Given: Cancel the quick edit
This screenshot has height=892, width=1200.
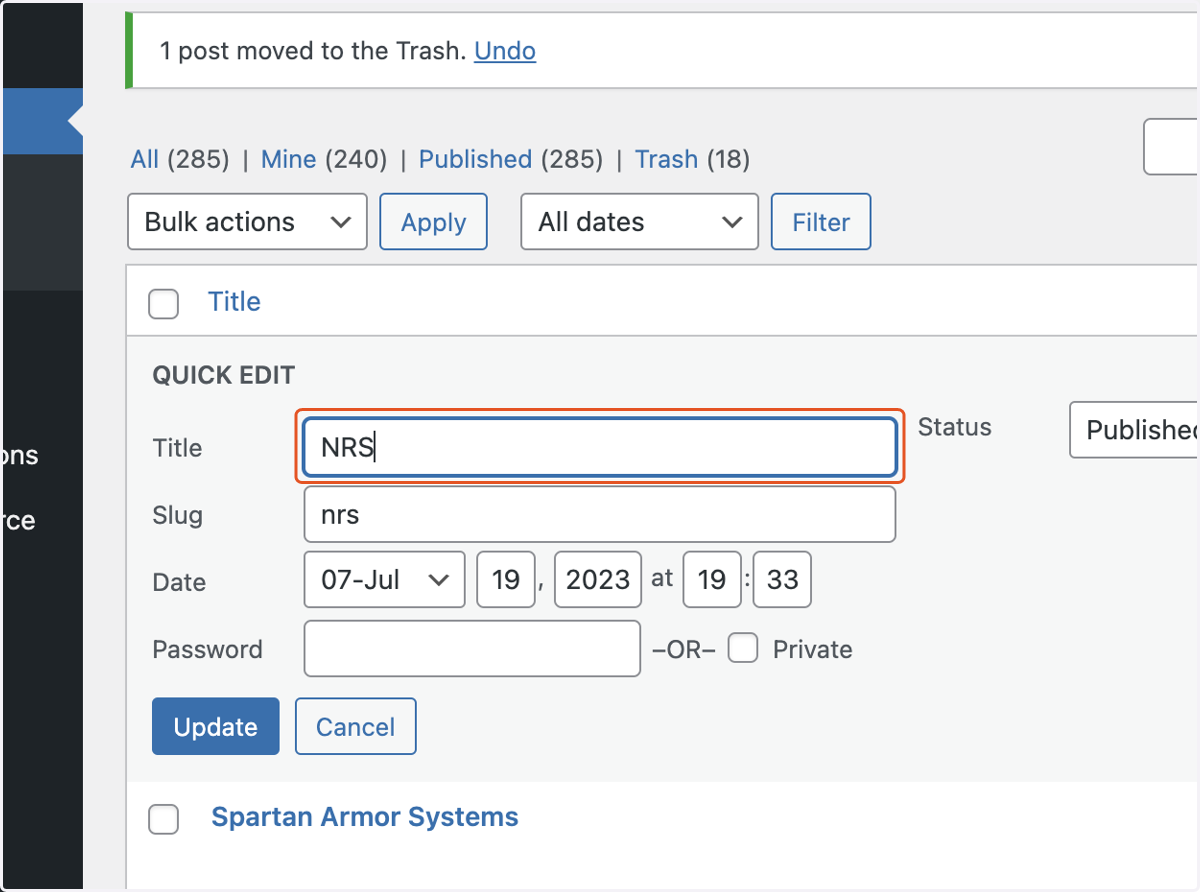Looking at the screenshot, I should pyautogui.click(x=355, y=726).
